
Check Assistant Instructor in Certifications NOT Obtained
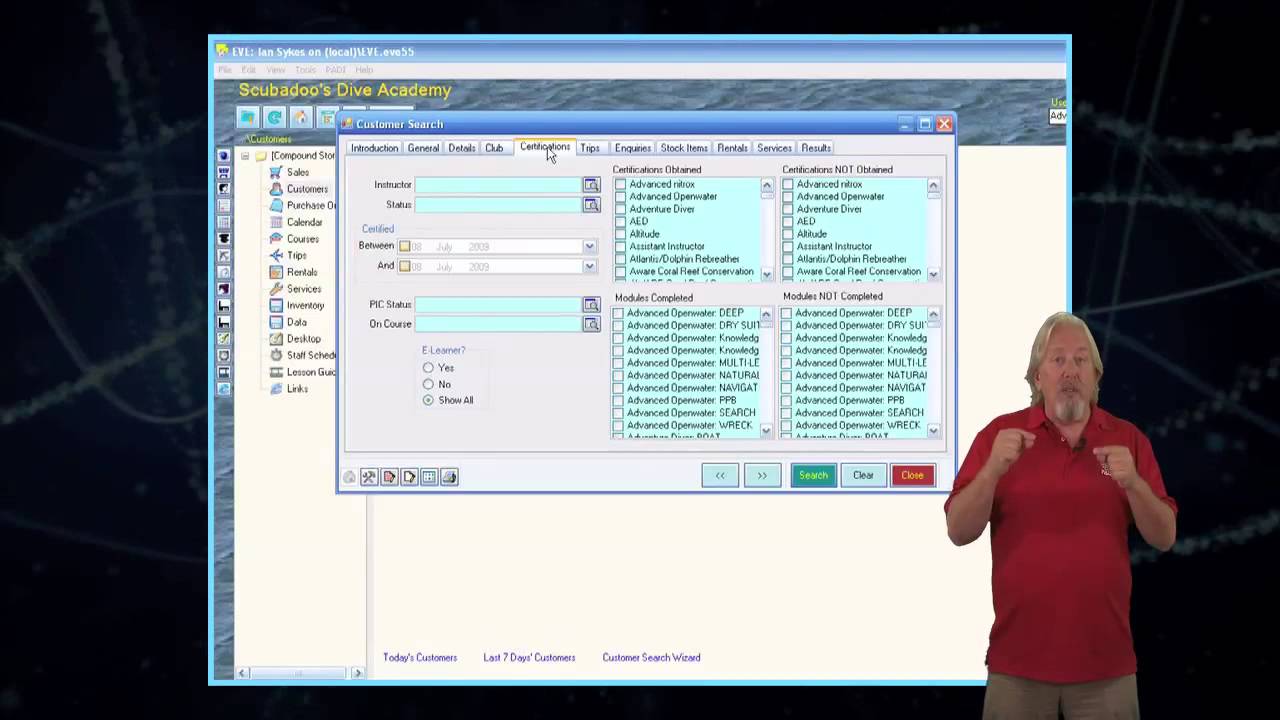click(788, 246)
